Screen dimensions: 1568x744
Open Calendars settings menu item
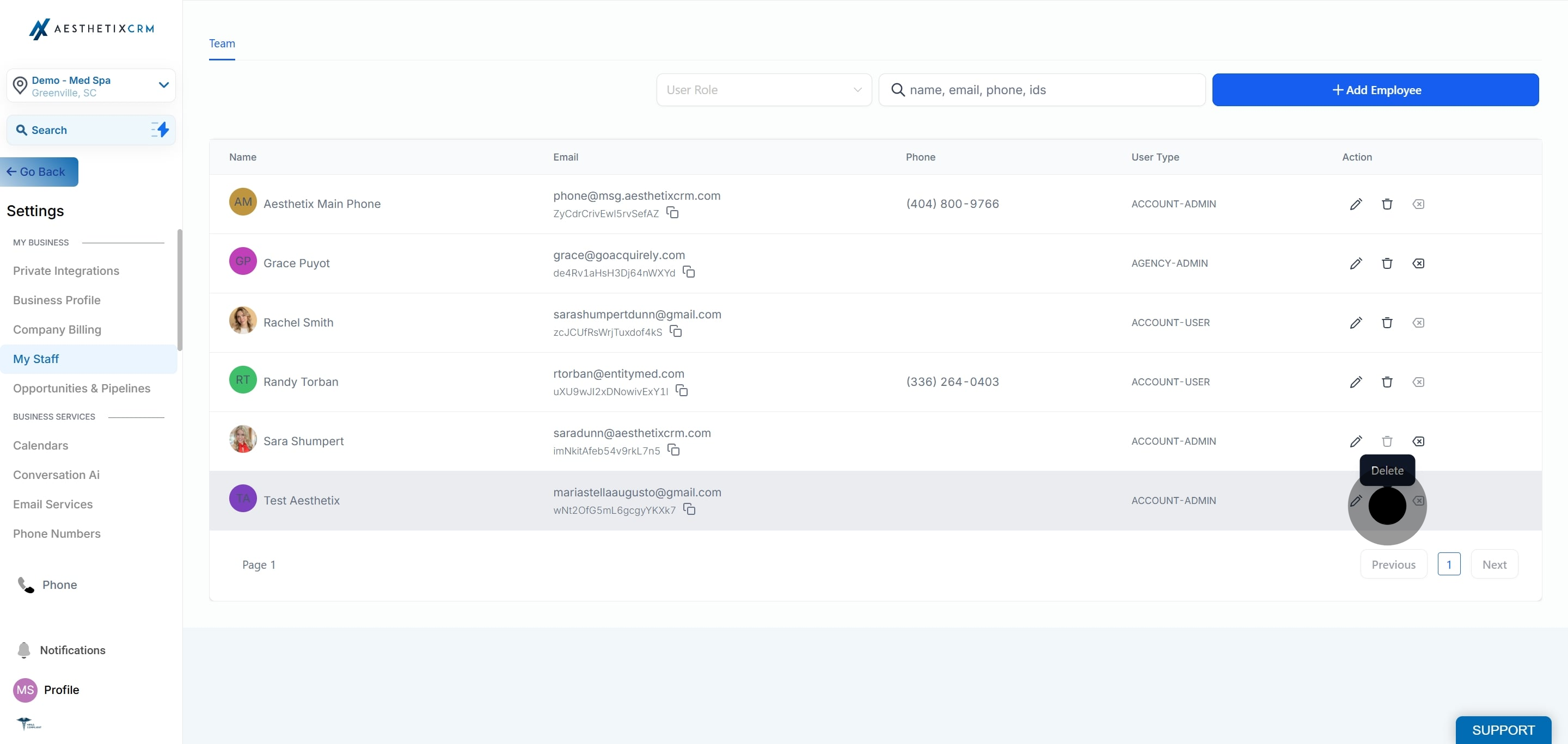click(x=41, y=445)
